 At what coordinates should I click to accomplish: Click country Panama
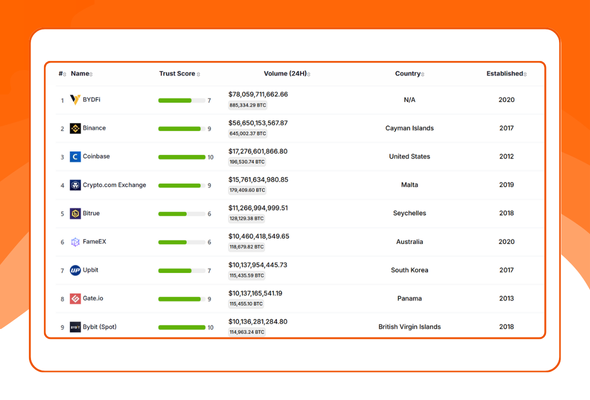[409, 298]
